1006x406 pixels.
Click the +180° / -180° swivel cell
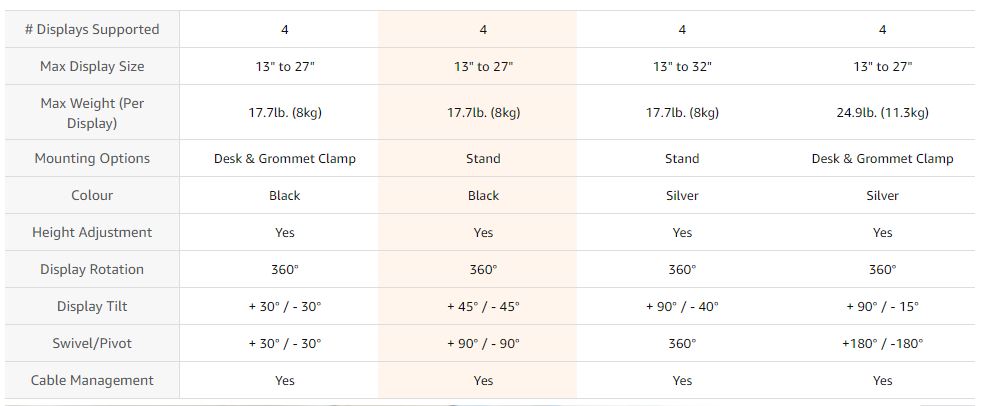[882, 344]
